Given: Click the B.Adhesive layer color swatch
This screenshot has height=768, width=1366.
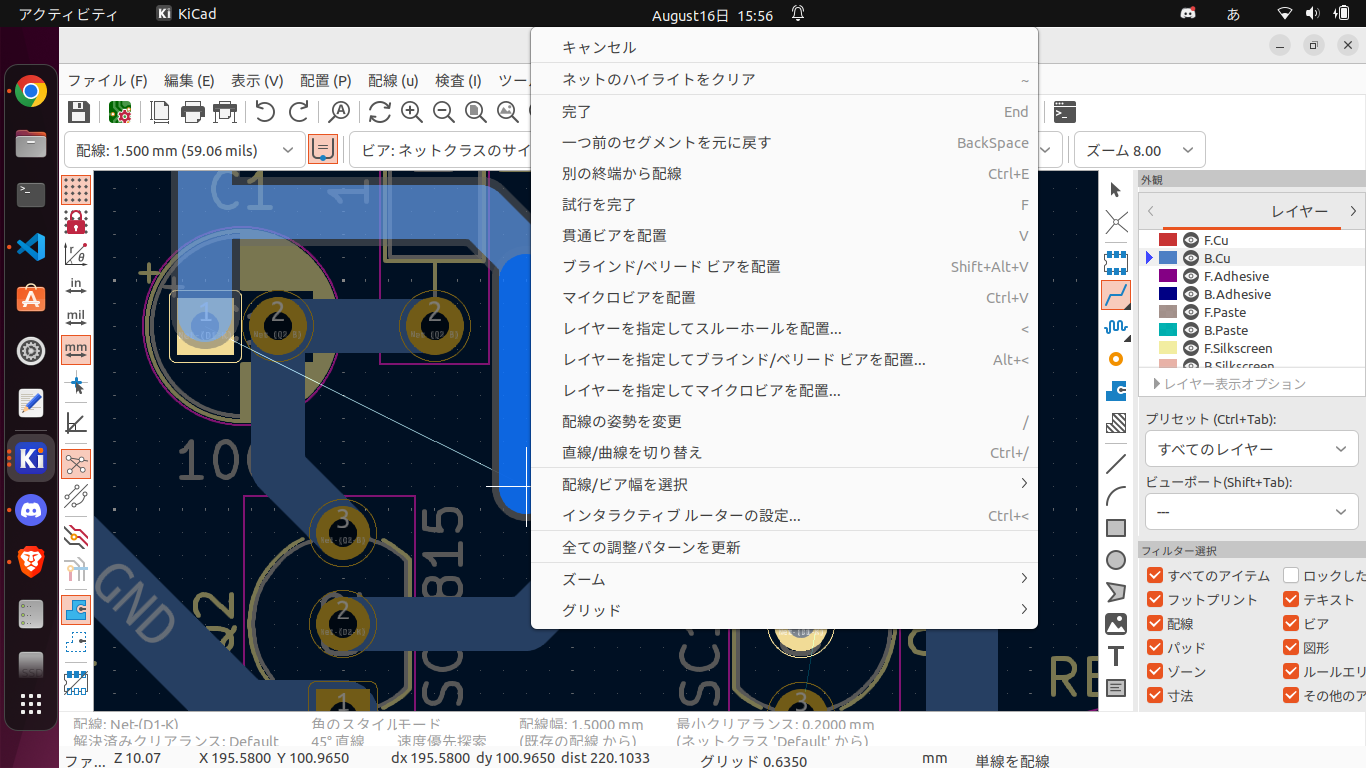Looking at the screenshot, I should tap(1167, 294).
